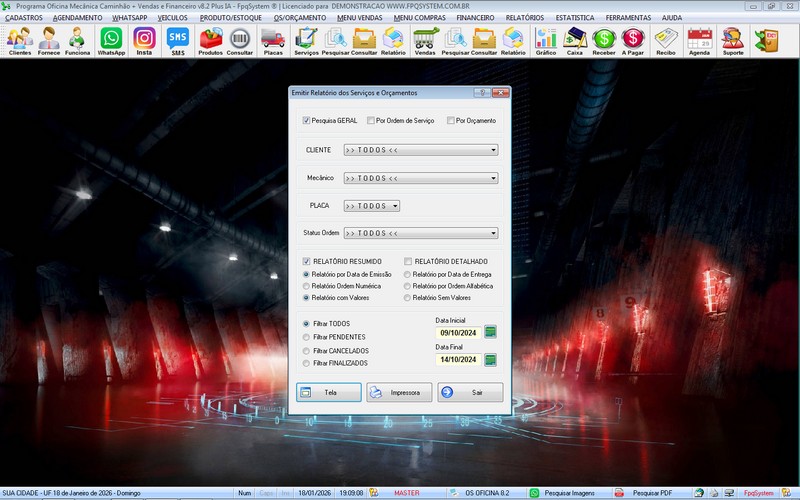Open calendar picker beside Data Inicial

(x=490, y=332)
